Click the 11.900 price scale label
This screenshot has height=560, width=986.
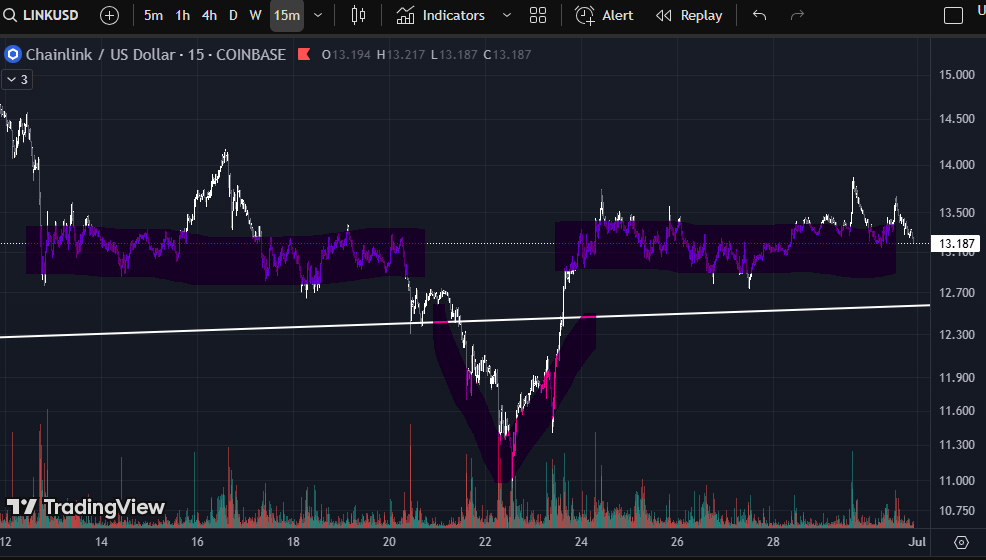point(956,378)
